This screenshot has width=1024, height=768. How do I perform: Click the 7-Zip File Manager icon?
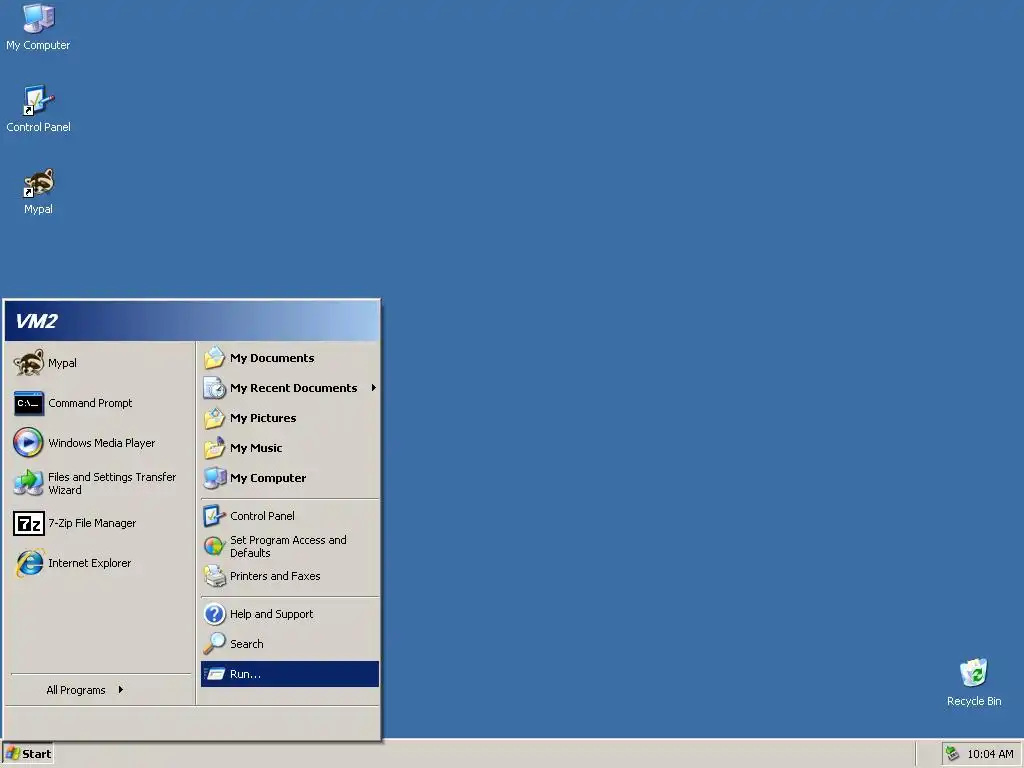[29, 523]
